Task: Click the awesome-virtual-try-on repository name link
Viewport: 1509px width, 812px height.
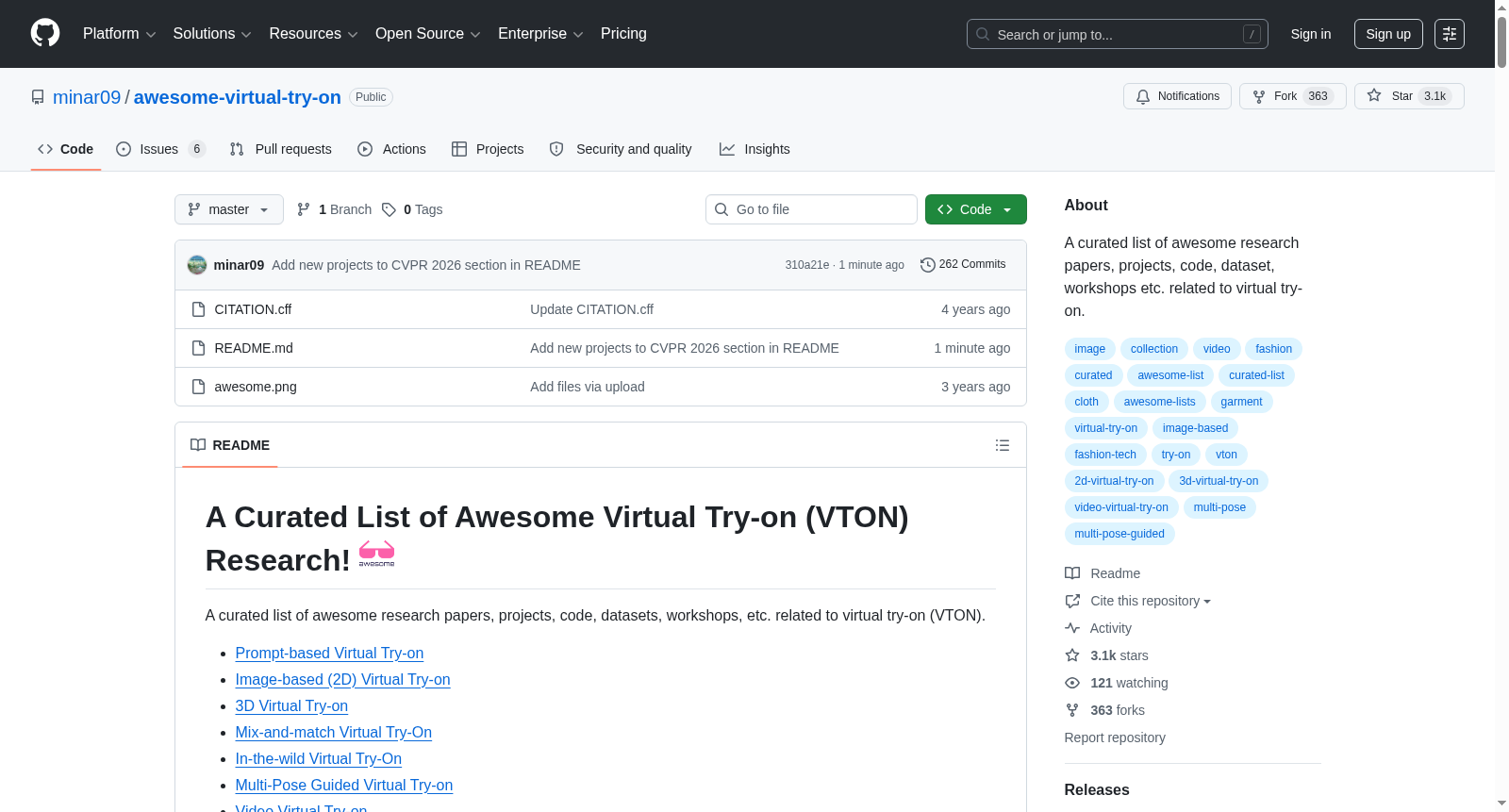Action: [x=238, y=97]
